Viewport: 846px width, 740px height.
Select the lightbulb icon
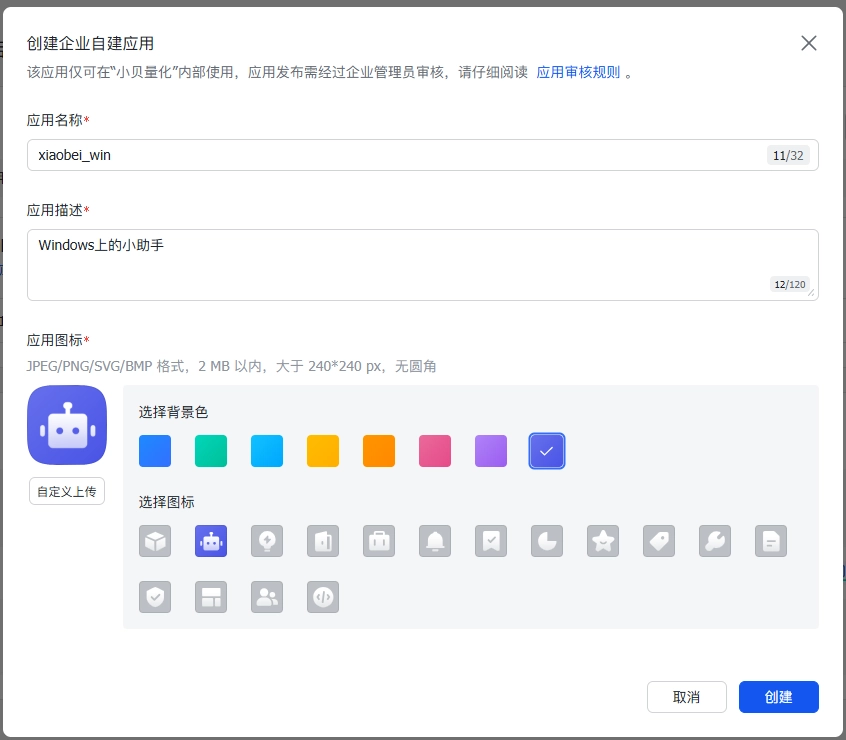click(x=267, y=541)
